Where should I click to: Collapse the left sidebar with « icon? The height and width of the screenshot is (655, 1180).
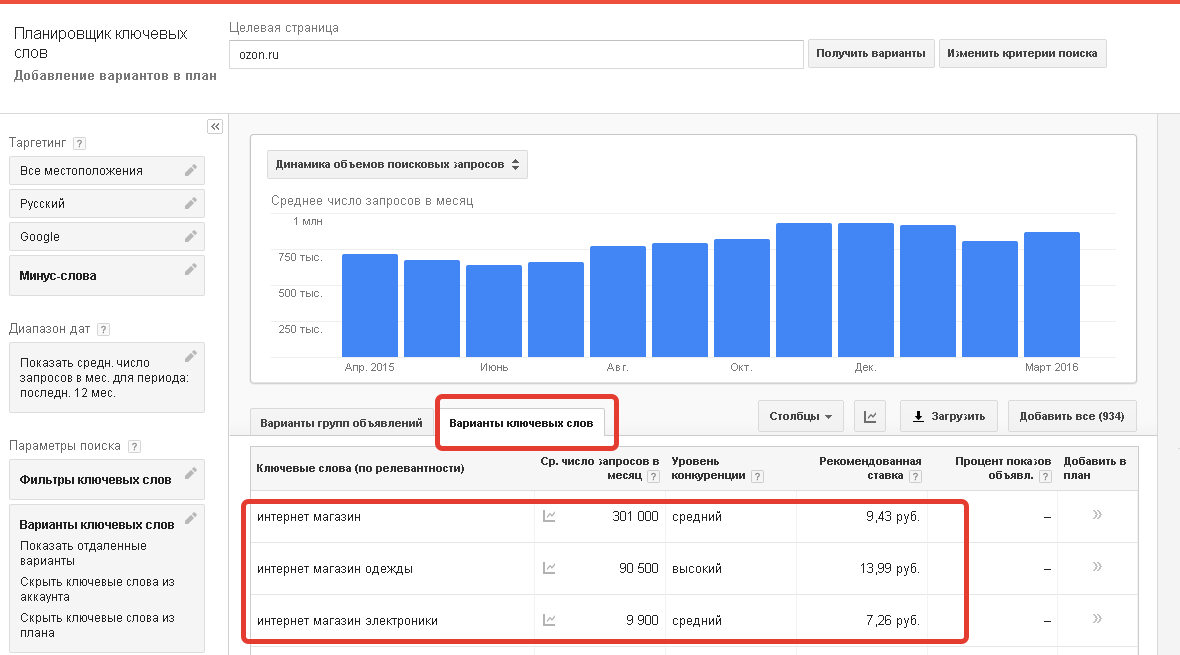tap(215, 126)
